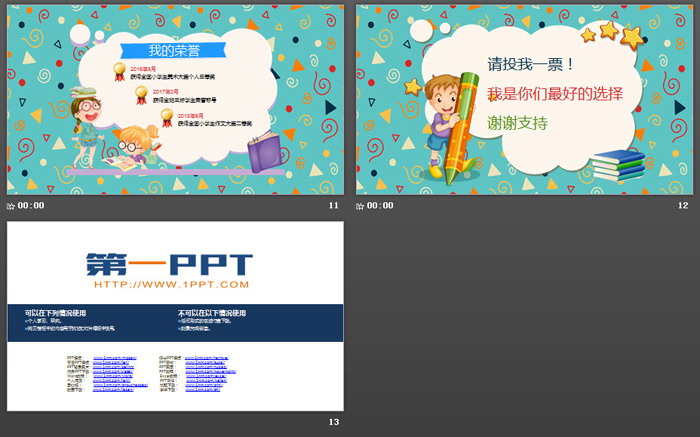
Task: Select the slide 13 thumbnail with 第一PPT logo
Action: tap(175, 315)
